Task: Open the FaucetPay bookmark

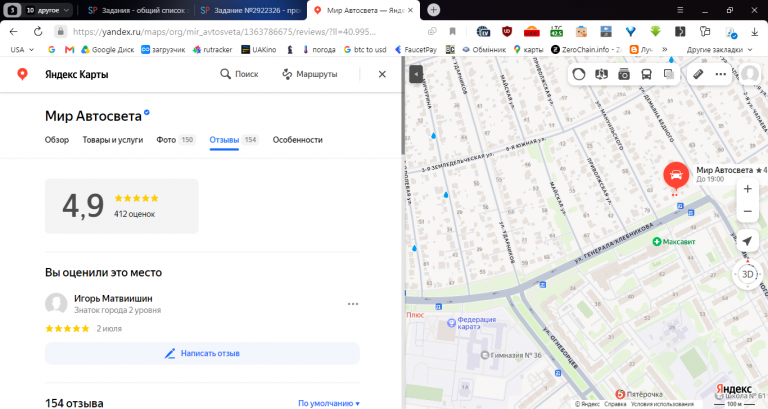Action: [416, 49]
